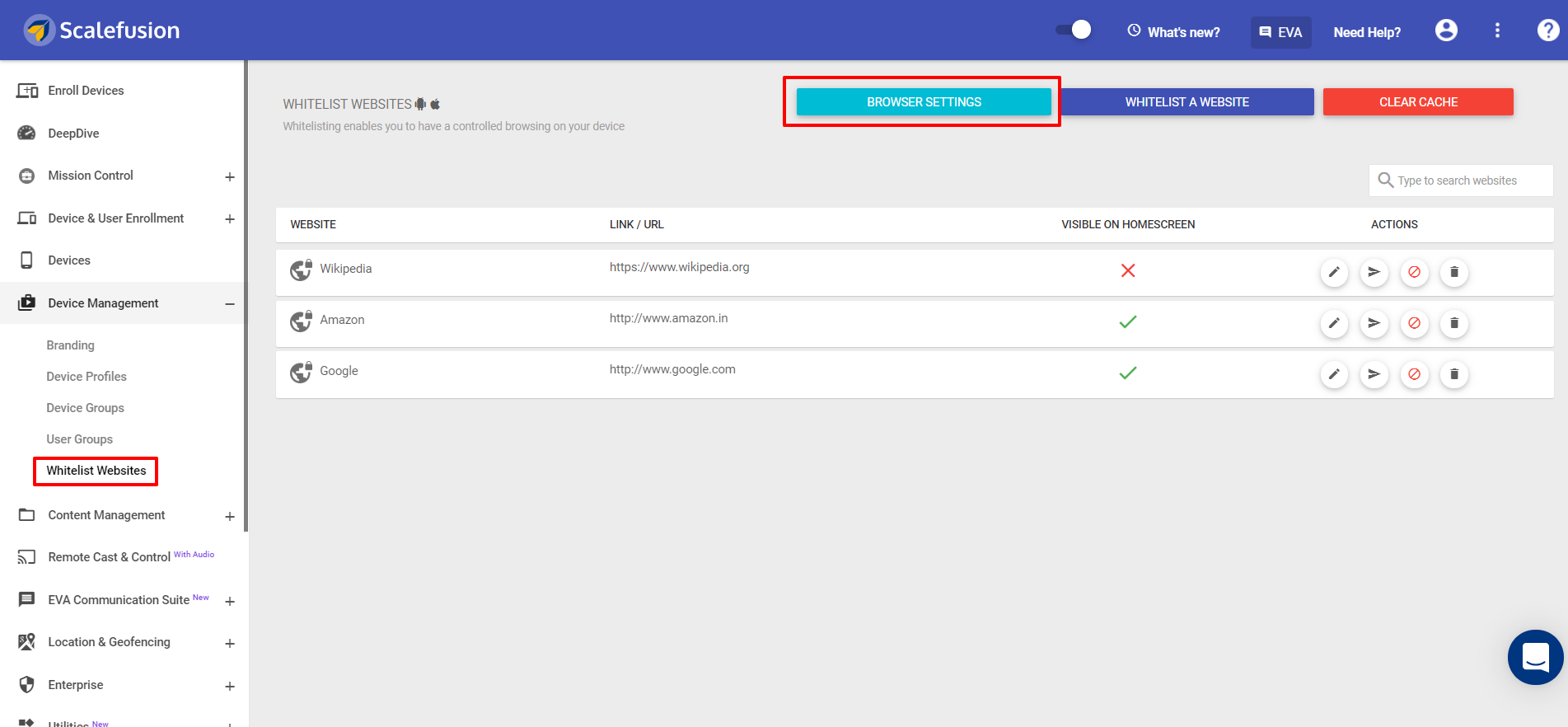
Task: Click the DeepDive gauge icon
Action: (27, 133)
